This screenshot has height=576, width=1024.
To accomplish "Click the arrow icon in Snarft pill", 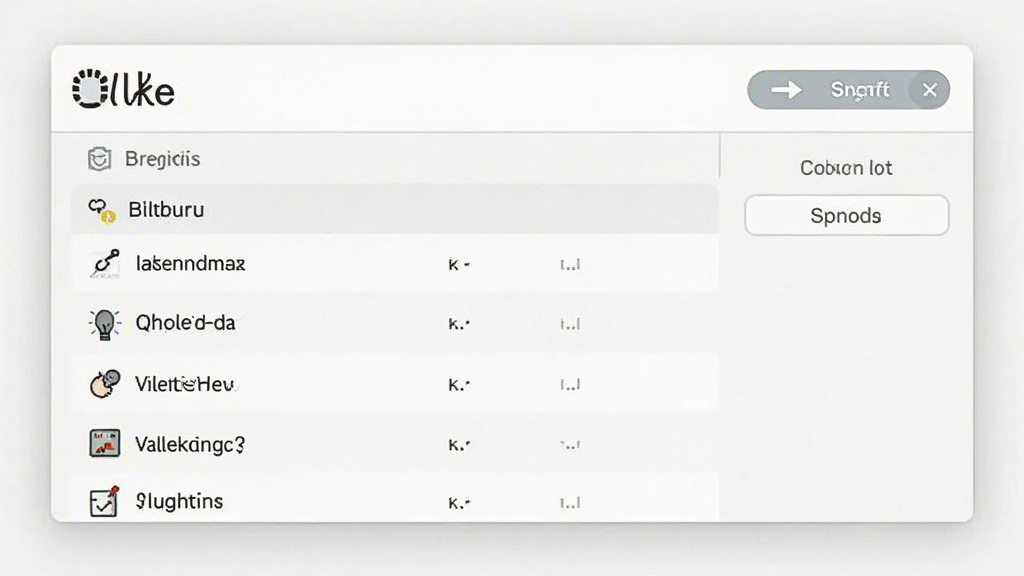I will pyautogui.click(x=786, y=89).
